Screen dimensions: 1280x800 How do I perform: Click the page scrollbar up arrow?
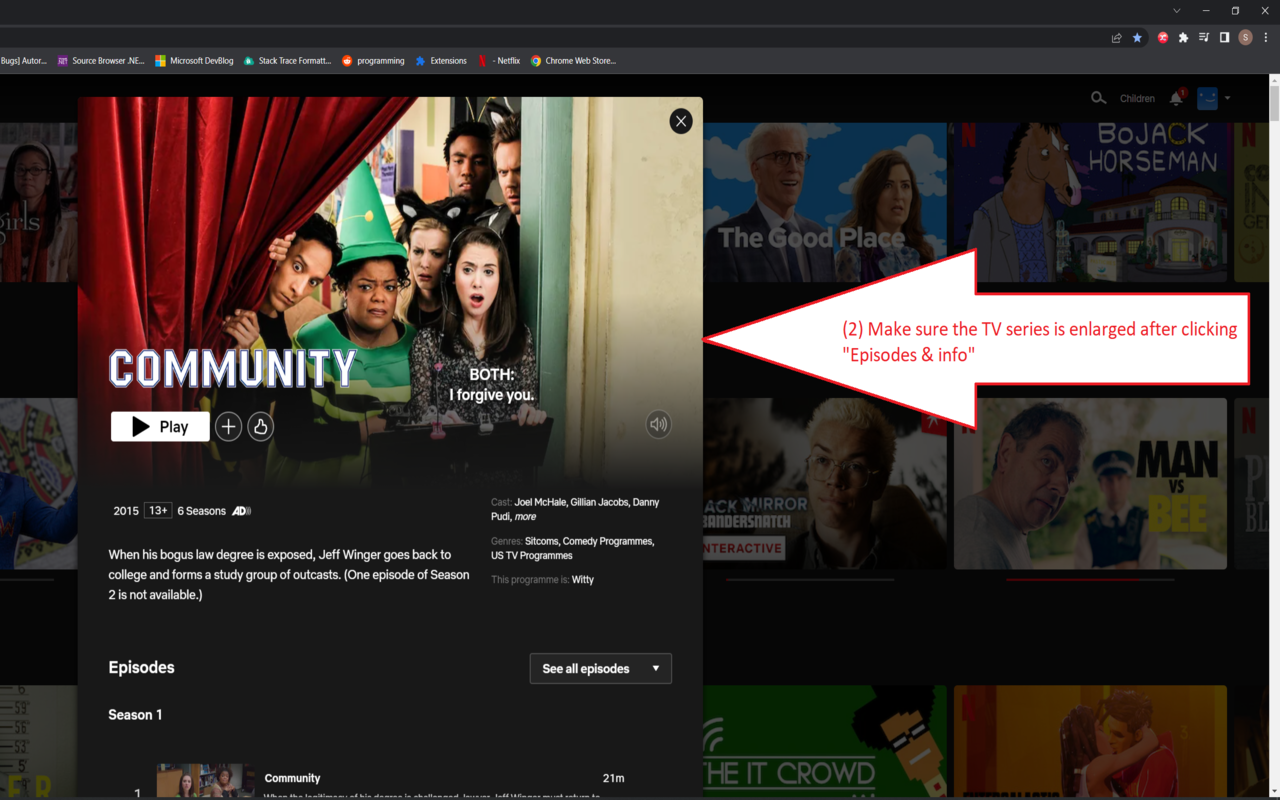click(1274, 79)
